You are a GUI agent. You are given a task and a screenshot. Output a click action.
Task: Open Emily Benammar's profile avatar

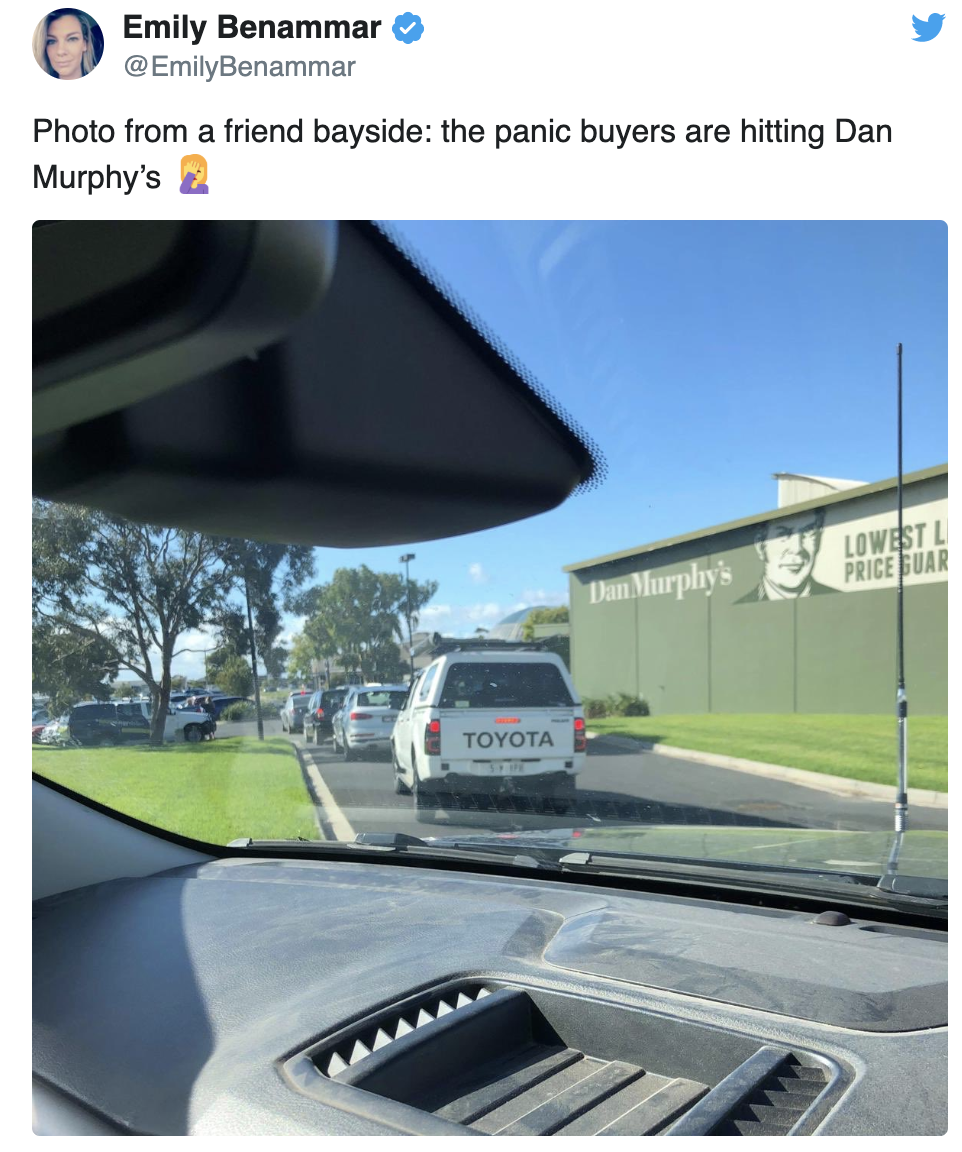(x=68, y=45)
